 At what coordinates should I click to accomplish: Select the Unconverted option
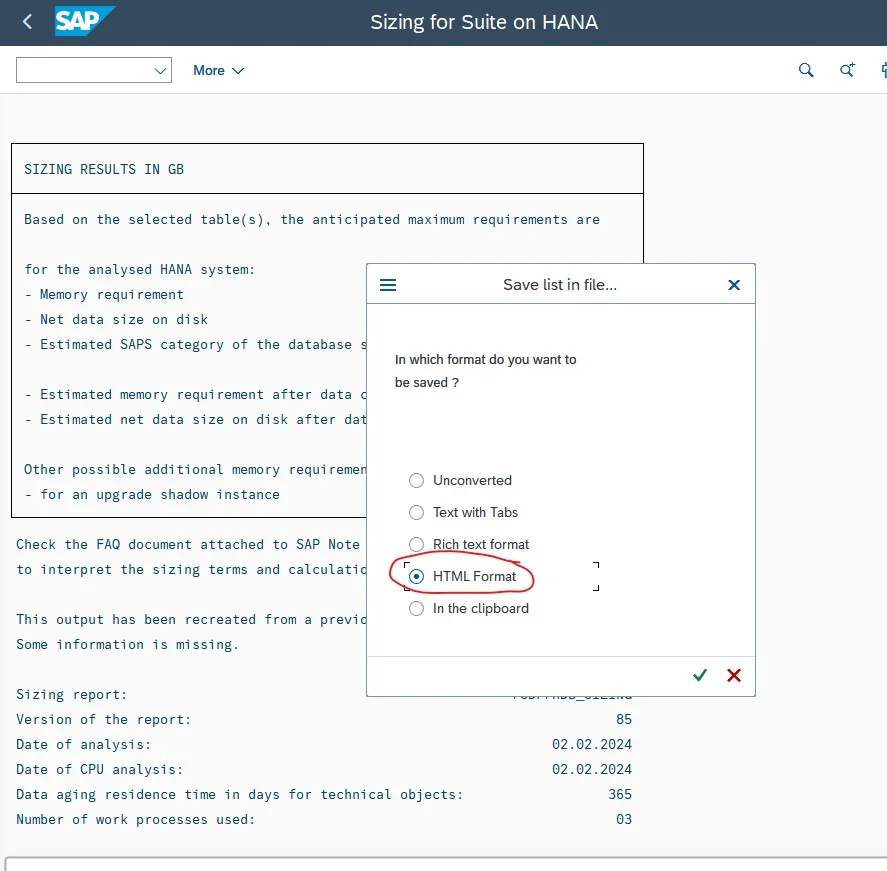tap(416, 480)
